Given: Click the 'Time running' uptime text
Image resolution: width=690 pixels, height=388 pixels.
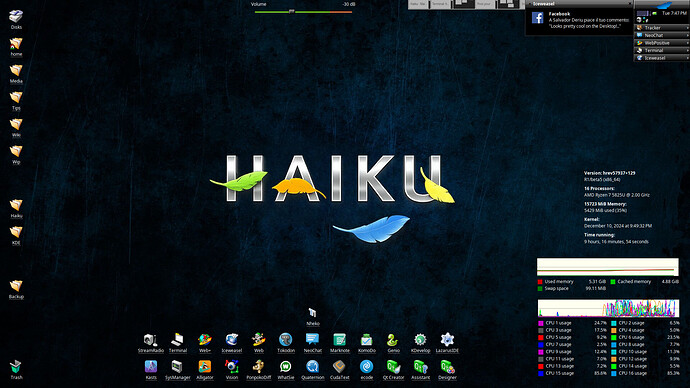Looking at the screenshot, I should pyautogui.click(x=599, y=235).
